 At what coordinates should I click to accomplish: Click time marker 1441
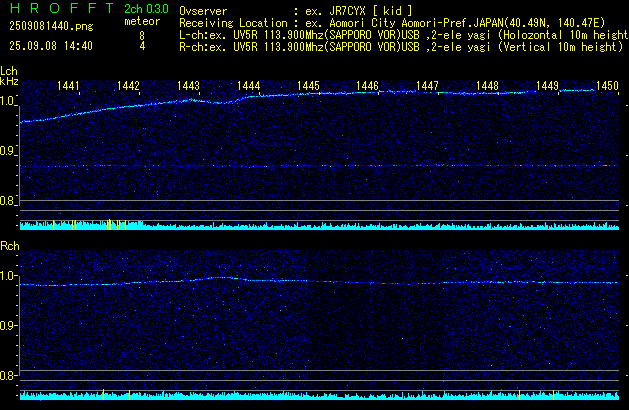pyautogui.click(x=68, y=86)
